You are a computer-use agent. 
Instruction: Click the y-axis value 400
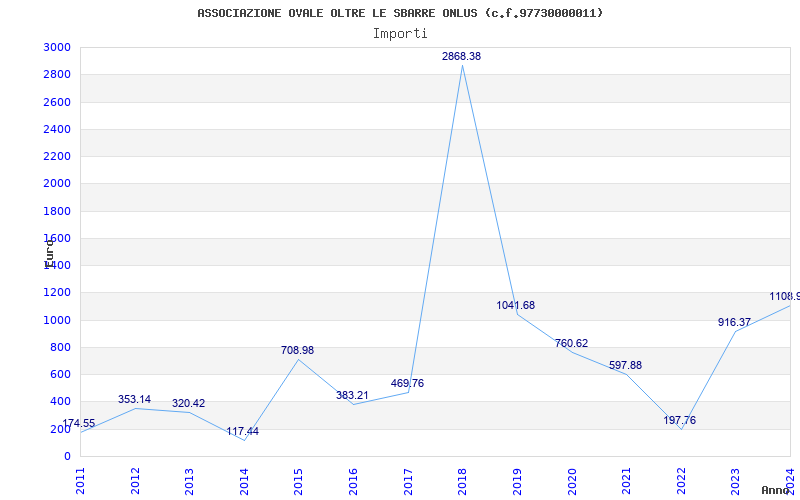(60, 402)
